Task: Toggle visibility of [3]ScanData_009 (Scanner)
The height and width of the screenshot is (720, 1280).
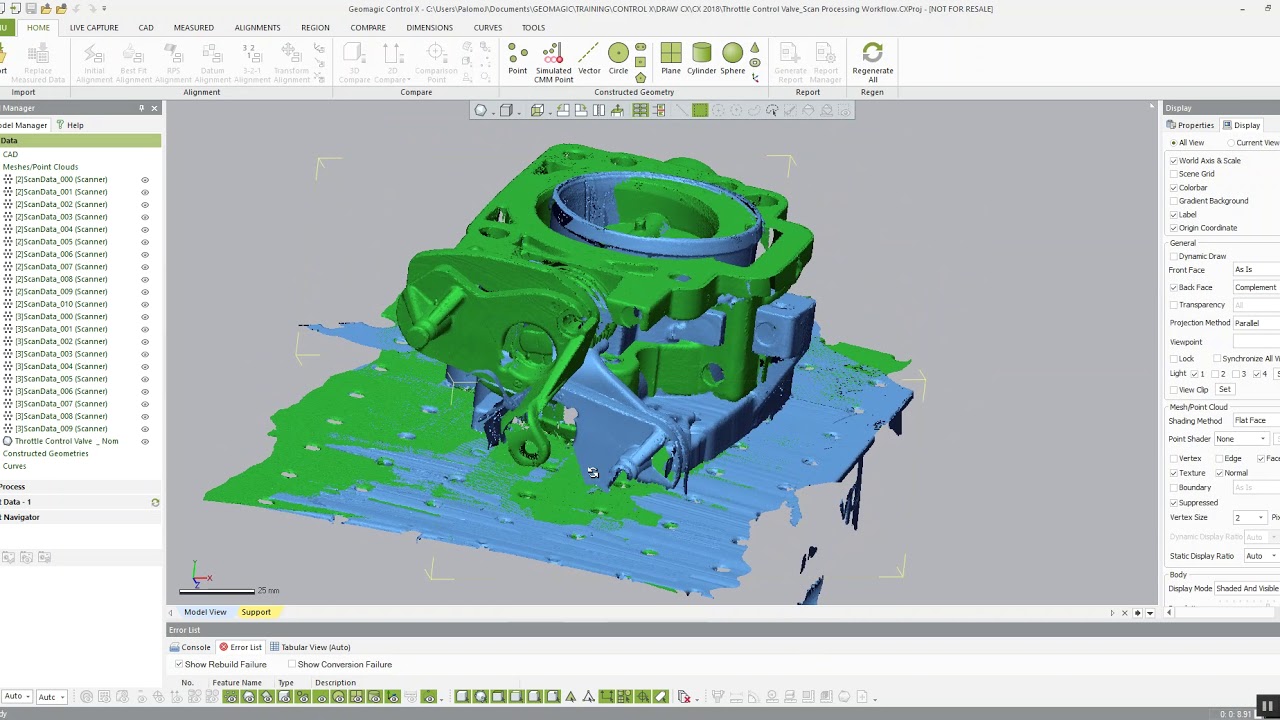Action: [145, 429]
